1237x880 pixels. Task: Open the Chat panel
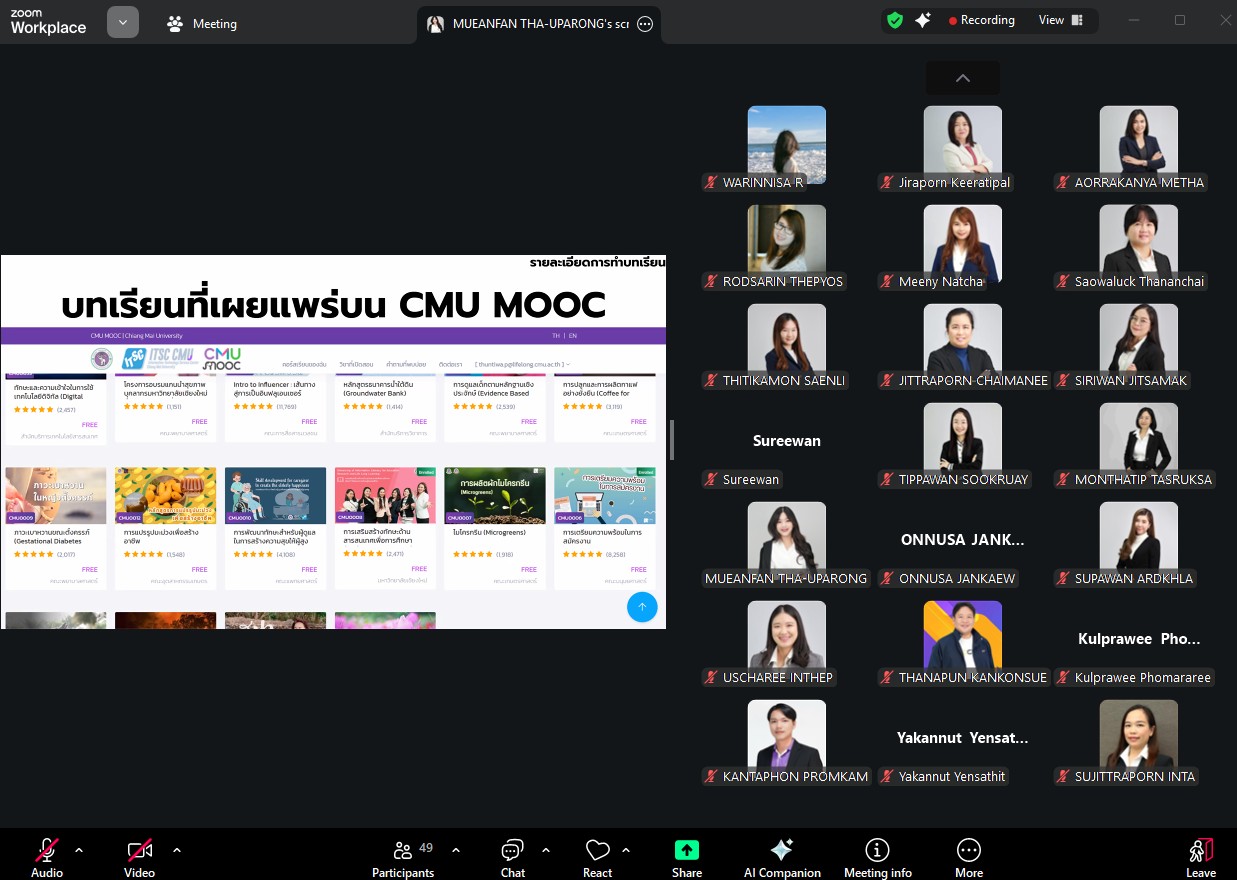pyautogui.click(x=512, y=856)
